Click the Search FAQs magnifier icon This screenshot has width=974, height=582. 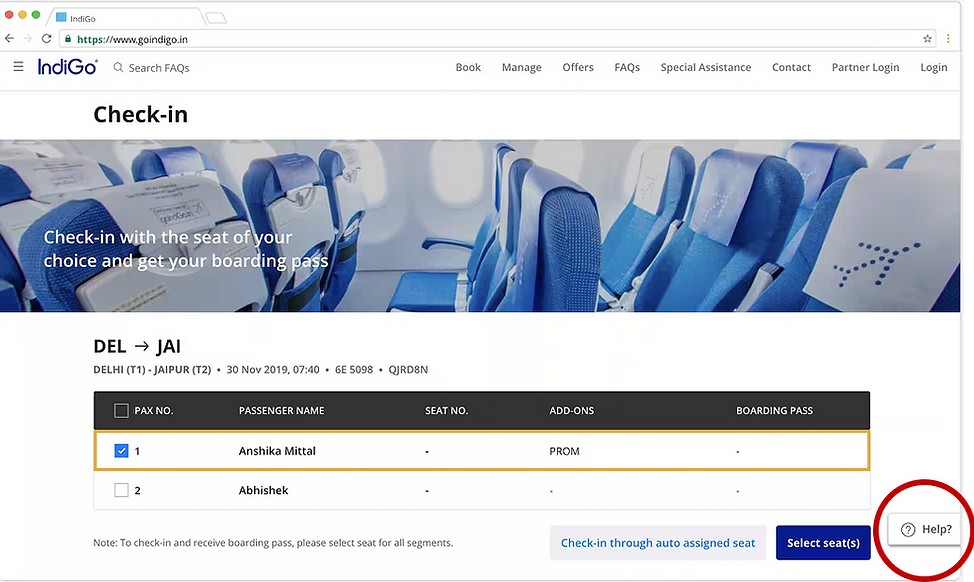point(118,67)
